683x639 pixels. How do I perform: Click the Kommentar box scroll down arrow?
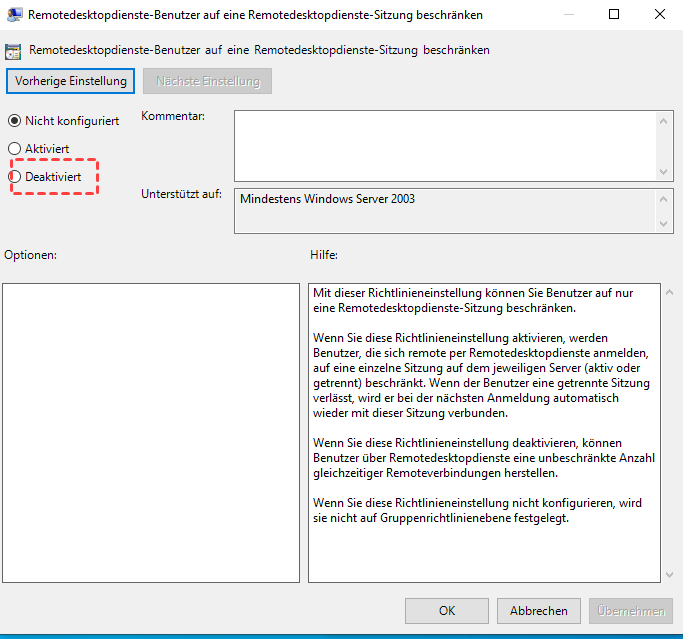[667, 172]
